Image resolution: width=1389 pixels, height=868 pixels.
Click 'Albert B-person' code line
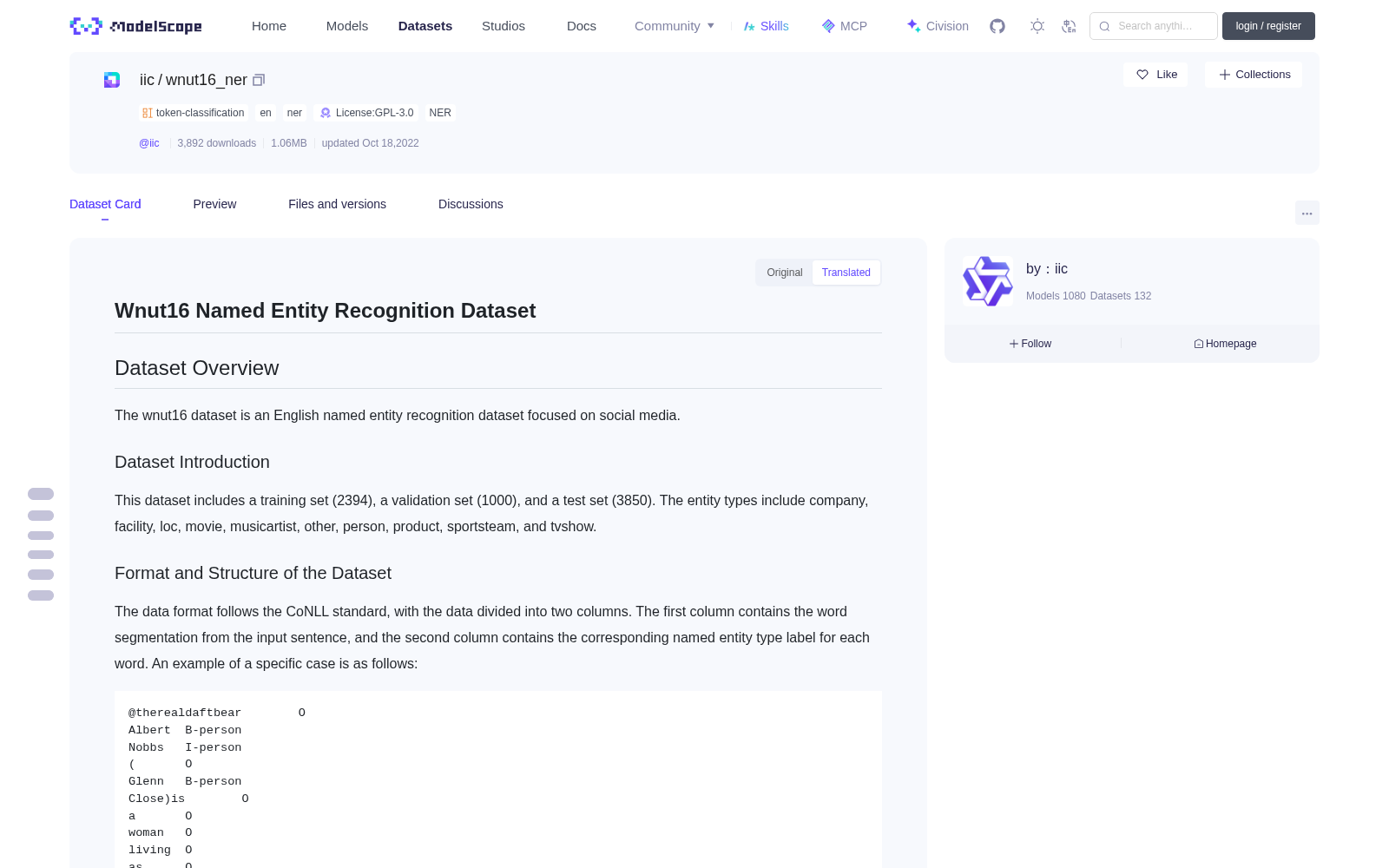(x=185, y=730)
